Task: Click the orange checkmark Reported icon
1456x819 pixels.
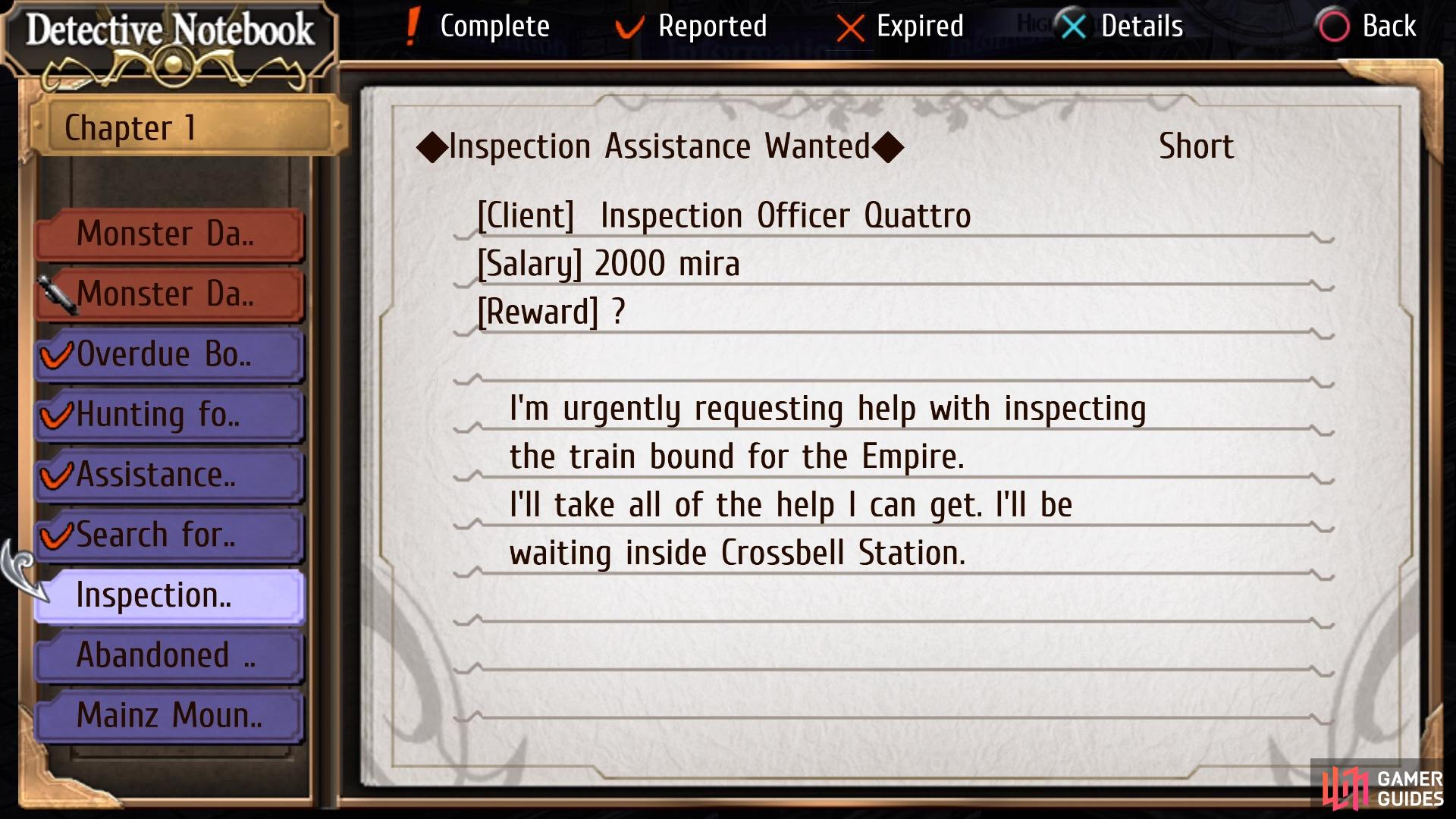Action: (x=629, y=28)
